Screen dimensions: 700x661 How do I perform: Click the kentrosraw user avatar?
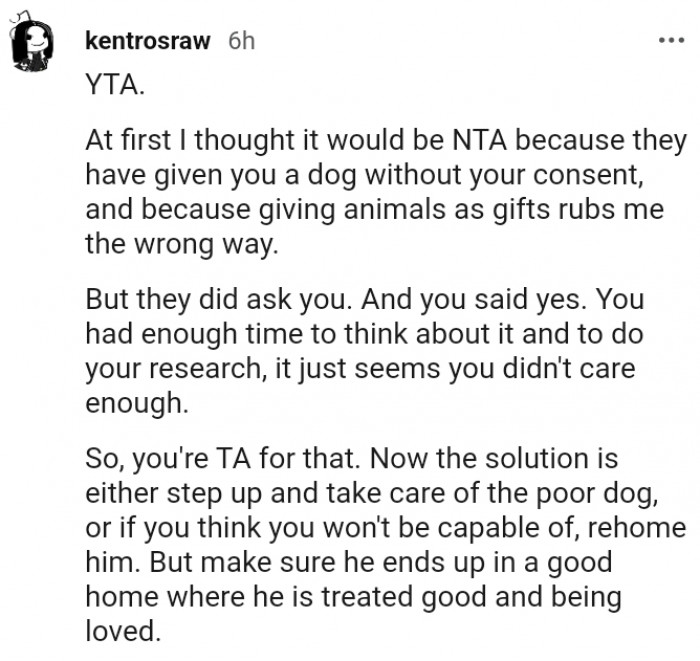click(x=36, y=42)
